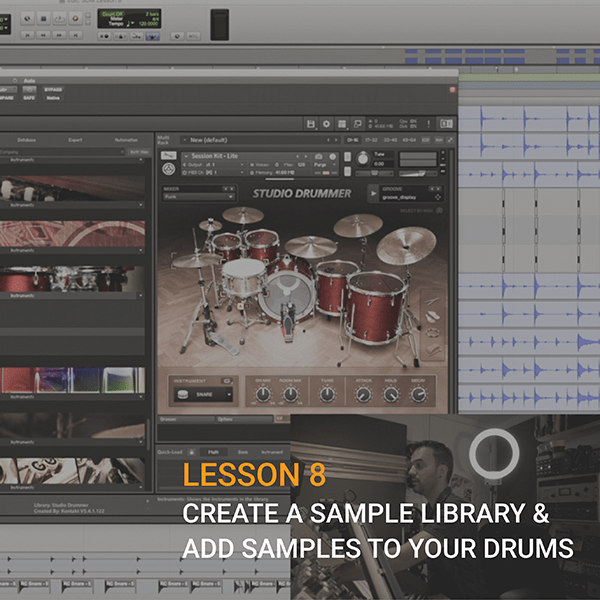Open the New (default) multi preset dropdown
Image resolution: width=600 pixels, height=600 pixels.
click(x=260, y=140)
